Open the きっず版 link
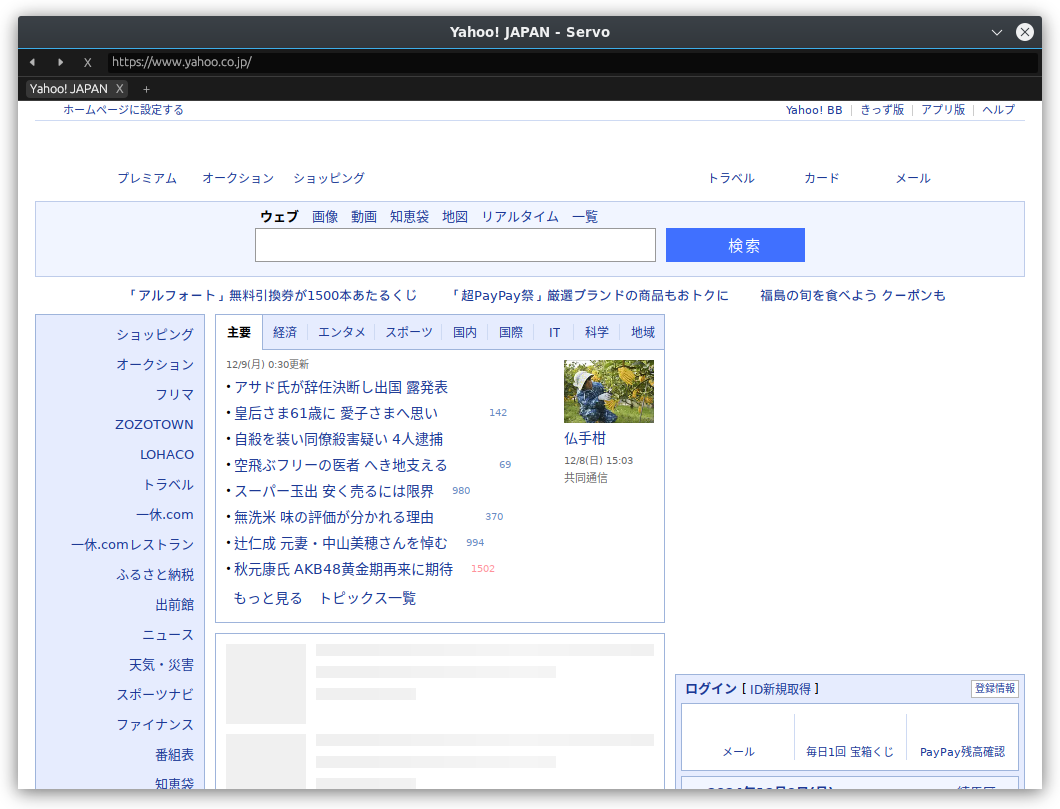This screenshot has width=1060, height=809. click(x=882, y=109)
